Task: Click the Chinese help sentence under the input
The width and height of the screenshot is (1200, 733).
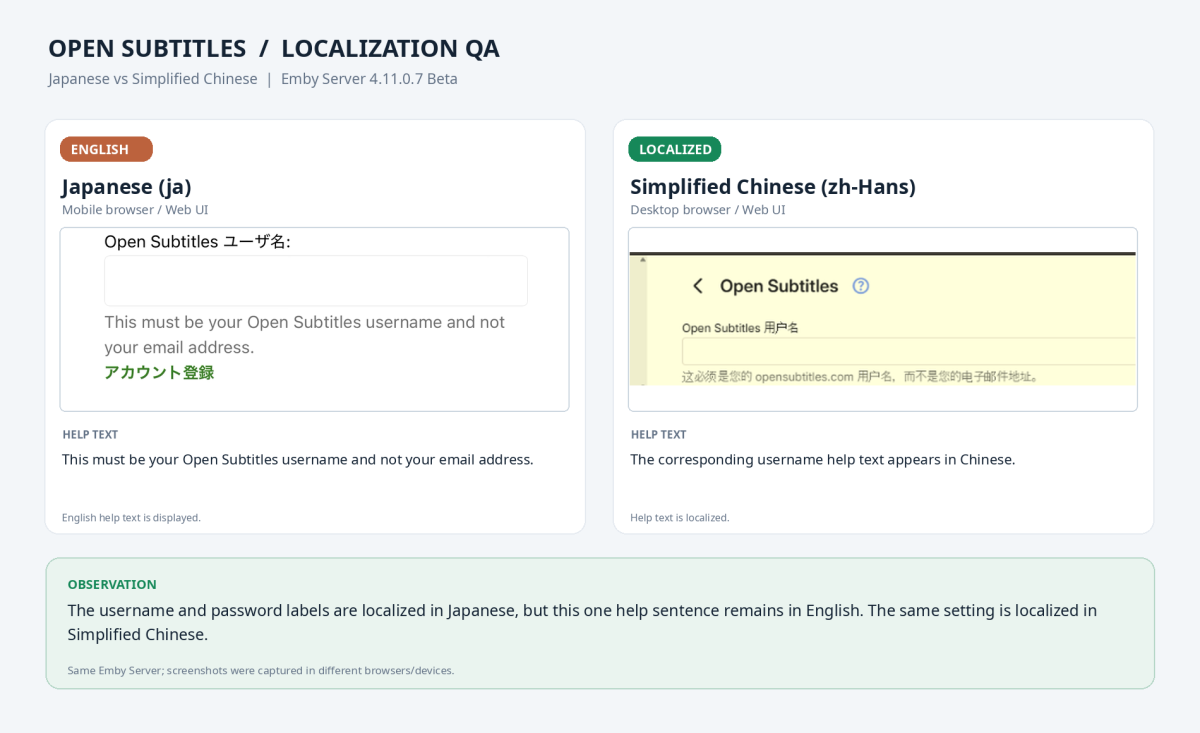Action: [x=860, y=377]
